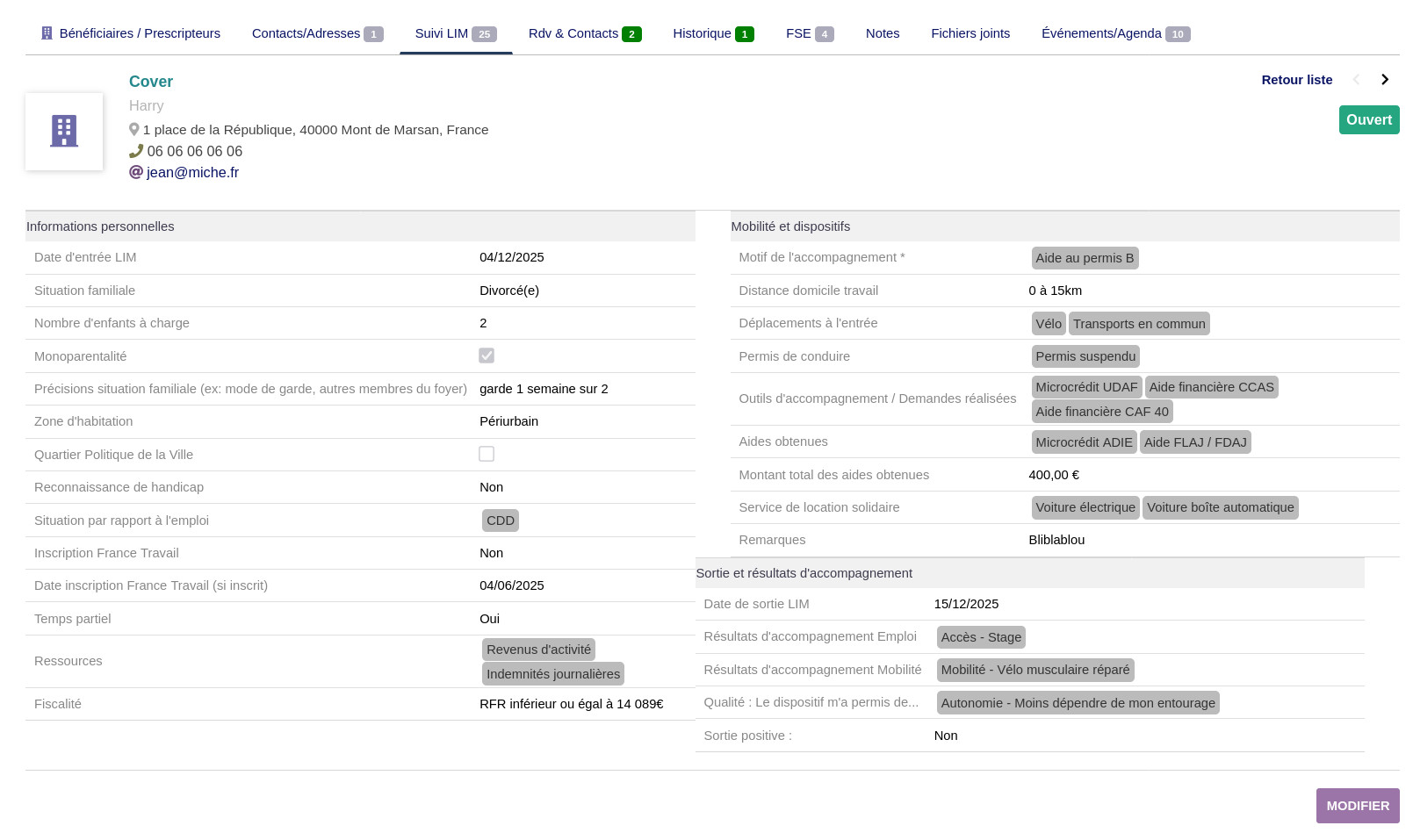
Task: Toggle the Monoparentalité checkbox
Action: pos(487,355)
